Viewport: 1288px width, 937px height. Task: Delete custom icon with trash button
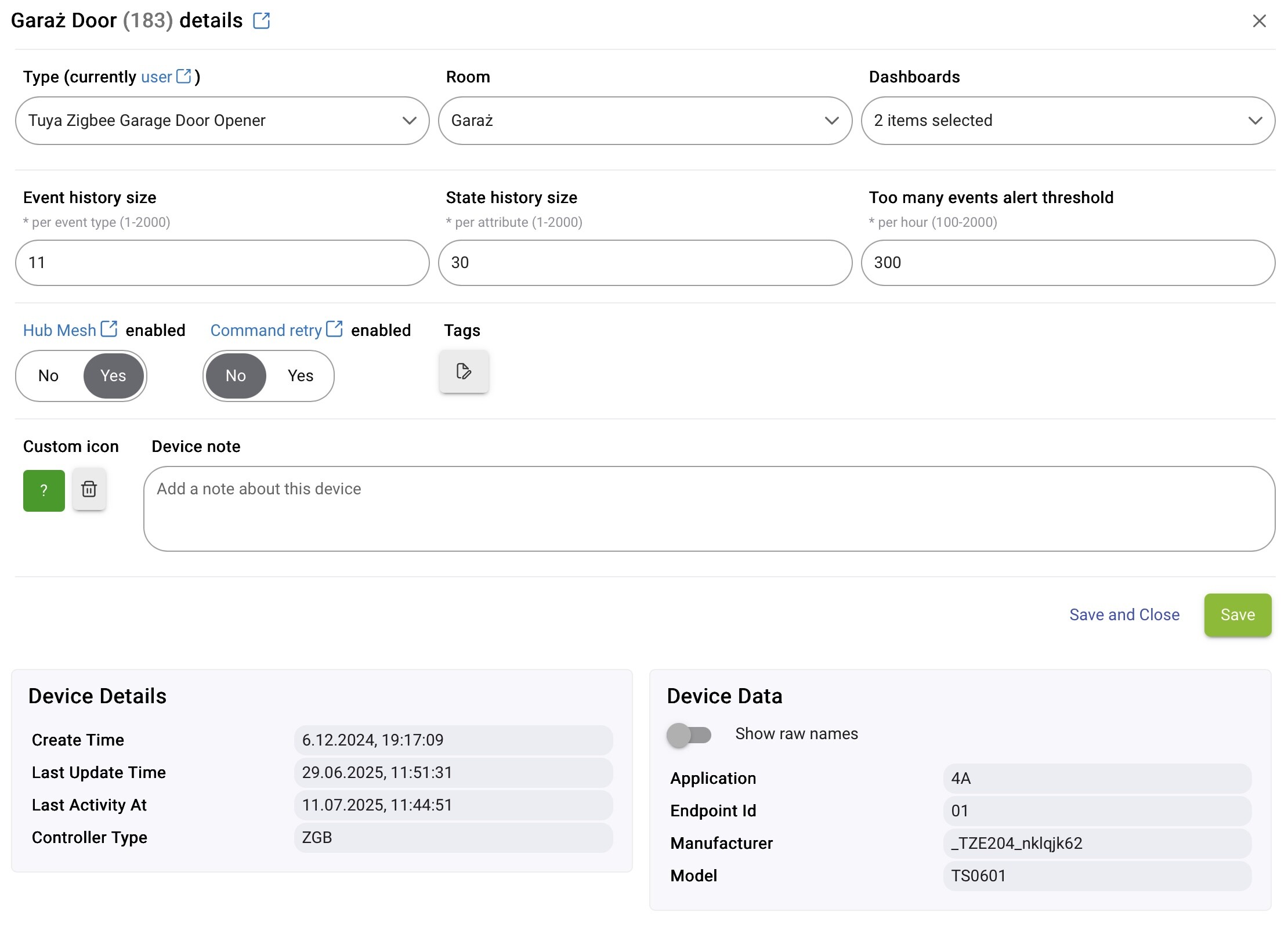coord(89,489)
